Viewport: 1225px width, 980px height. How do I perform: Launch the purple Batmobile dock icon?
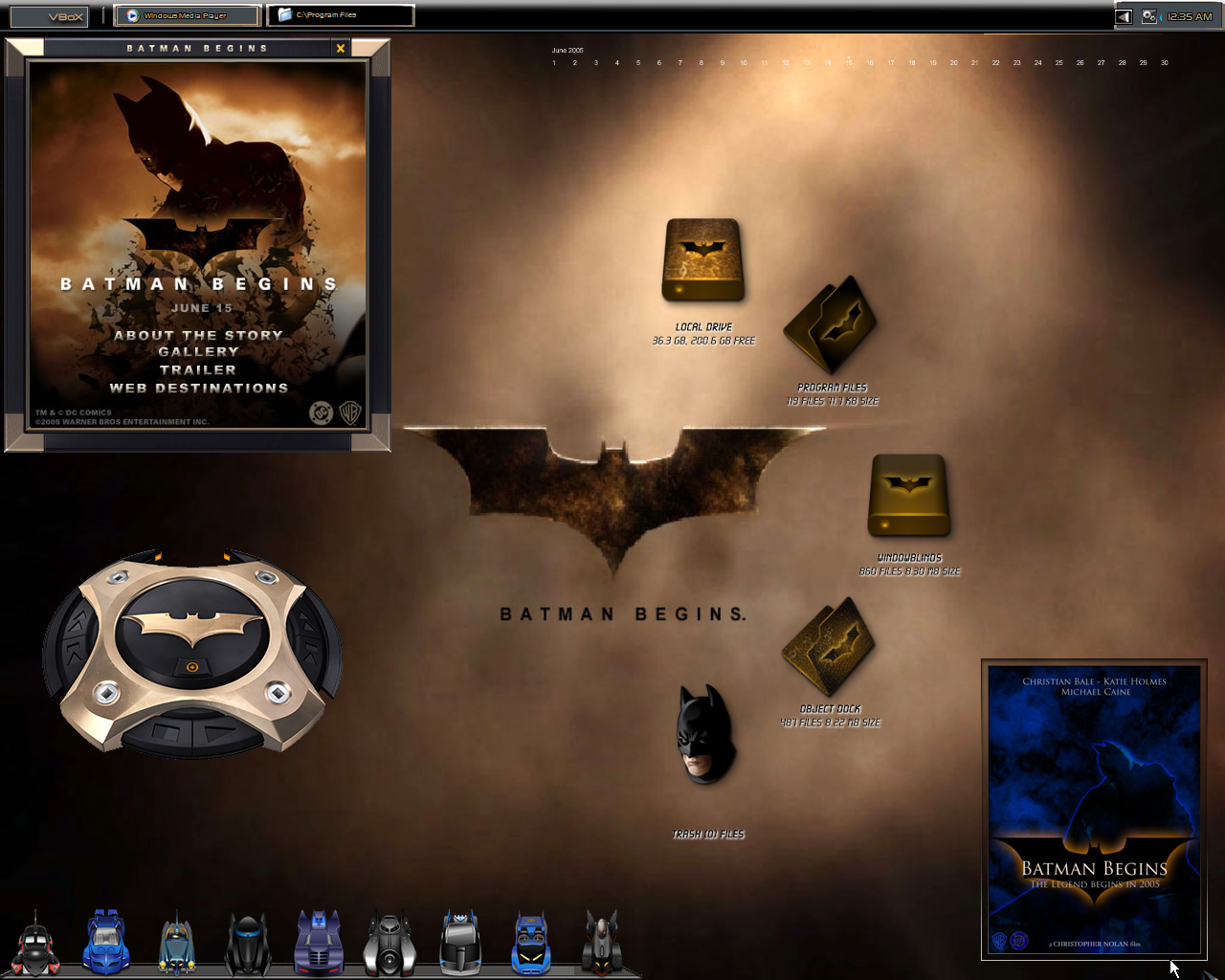click(319, 943)
